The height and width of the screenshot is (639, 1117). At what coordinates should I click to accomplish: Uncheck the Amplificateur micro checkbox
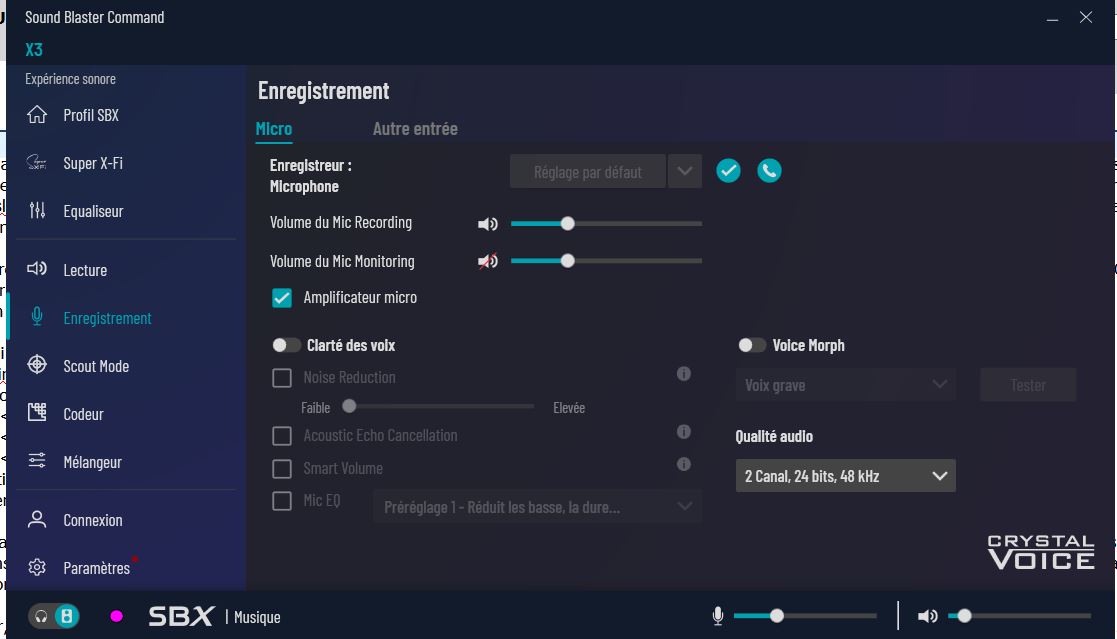tap(282, 298)
